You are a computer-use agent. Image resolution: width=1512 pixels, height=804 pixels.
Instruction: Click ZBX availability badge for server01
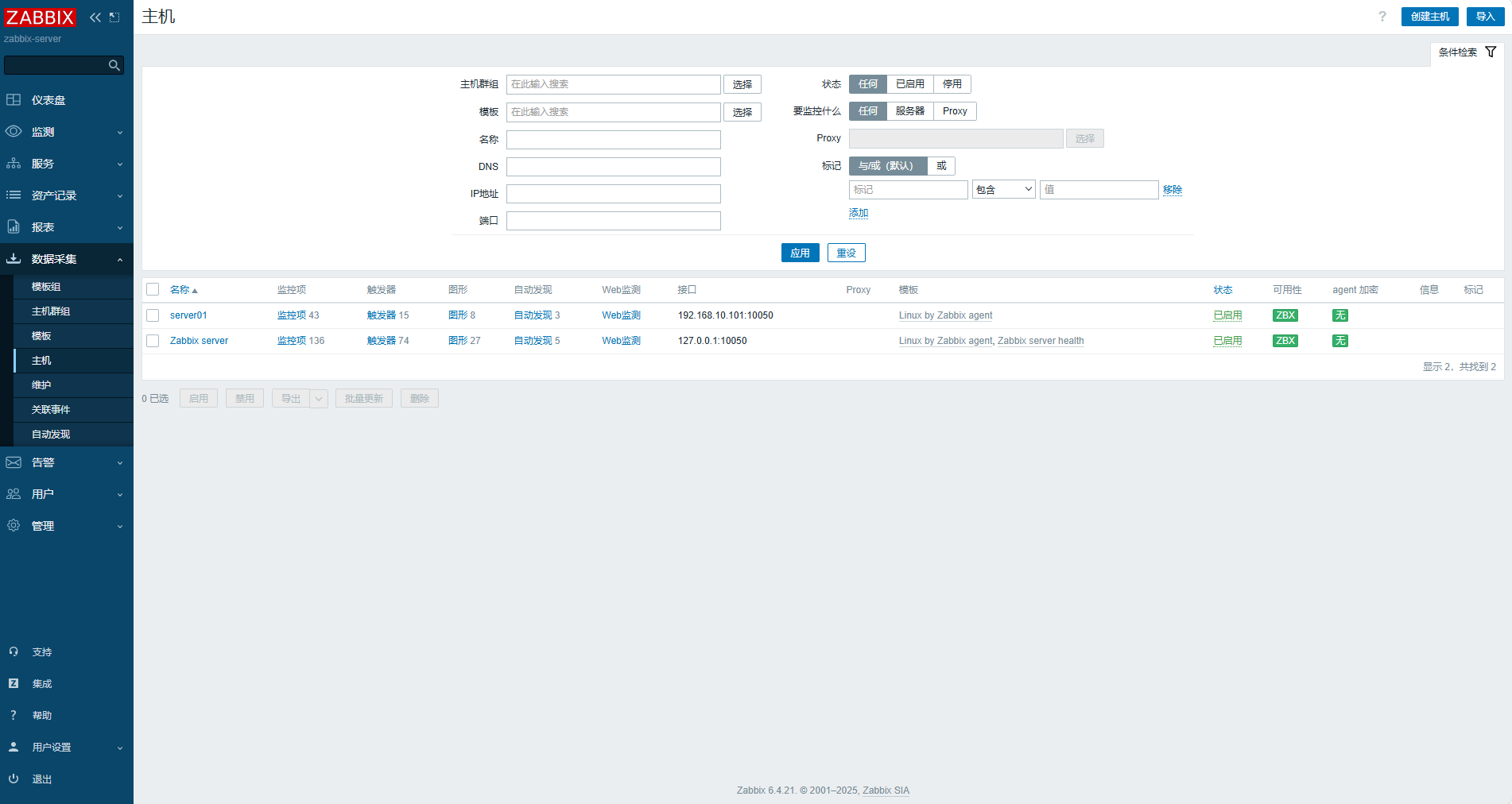[x=1285, y=315]
